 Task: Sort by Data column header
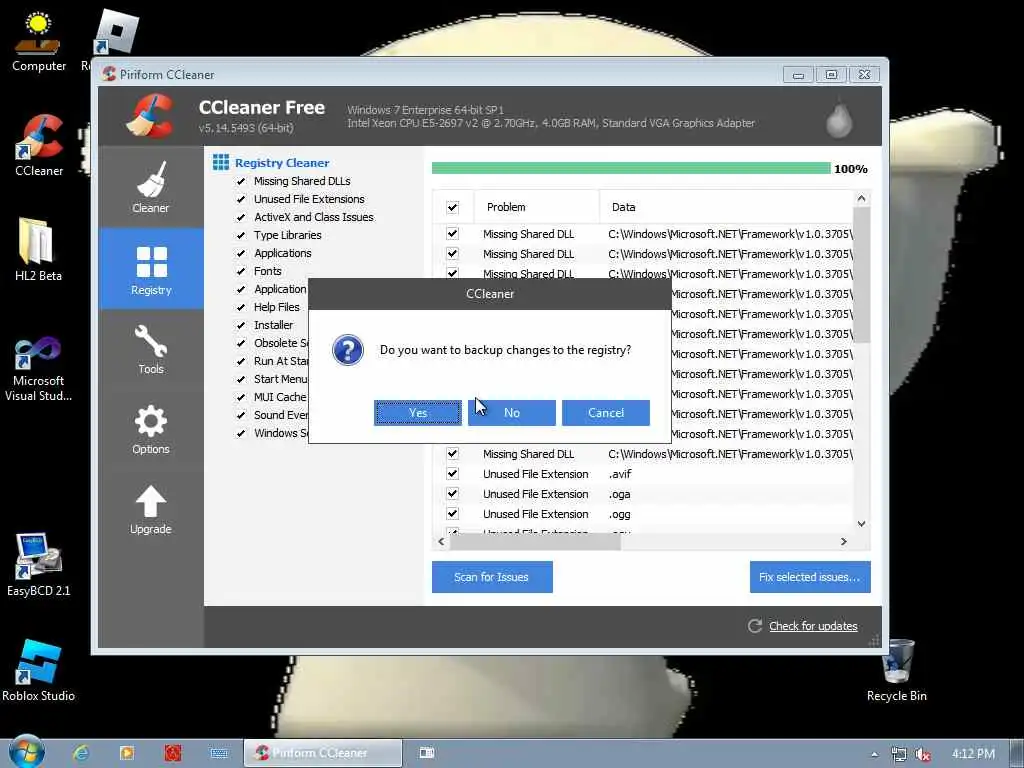(726, 207)
